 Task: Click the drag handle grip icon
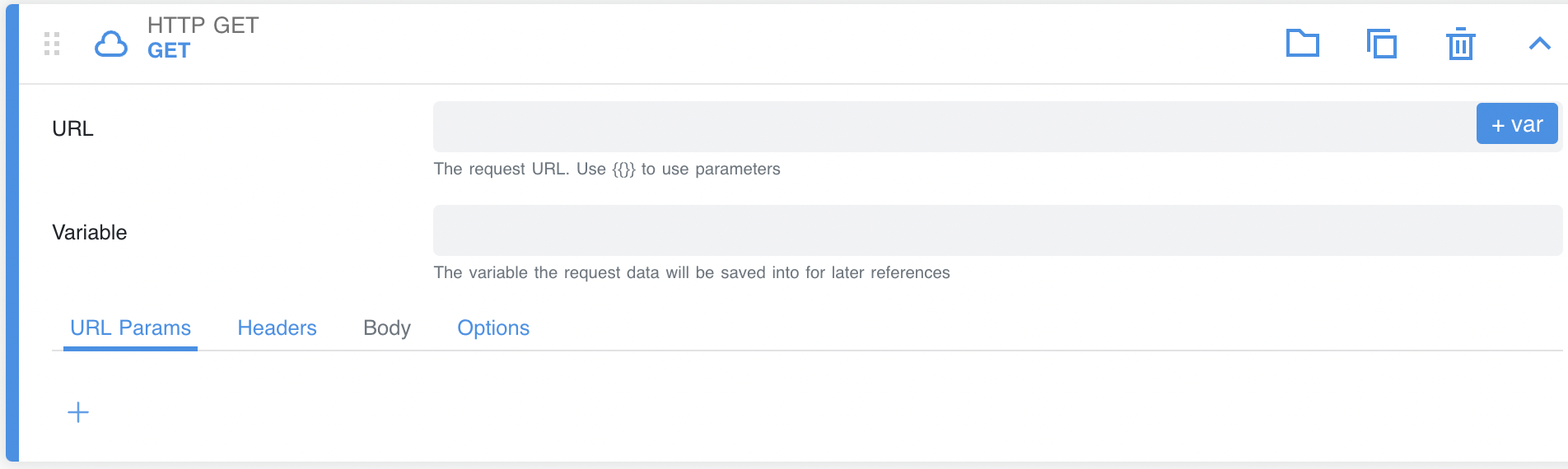pos(52,44)
